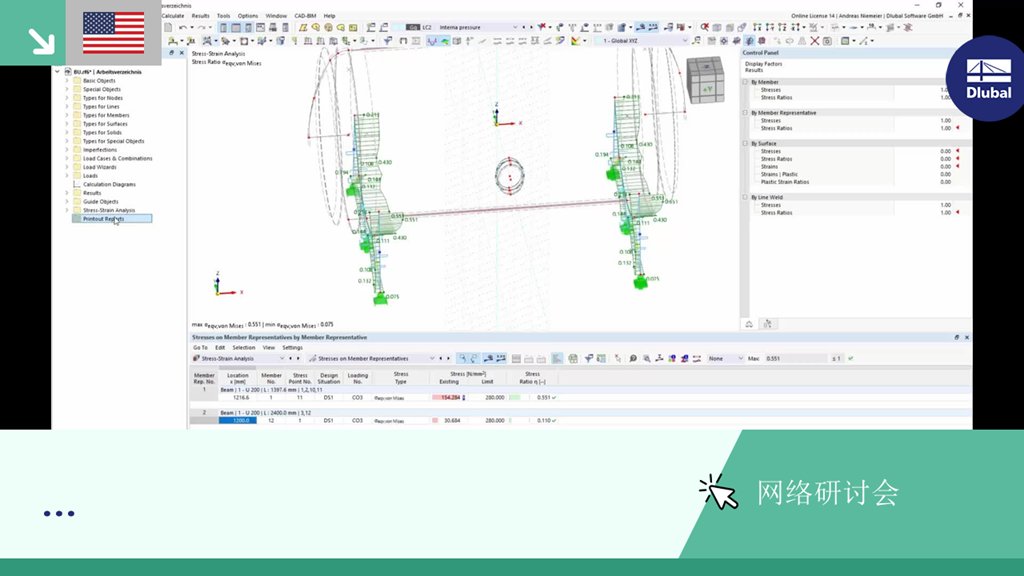The width and height of the screenshot is (1024, 576).
Task: Click the result diagram display icon
Action: 432,40
